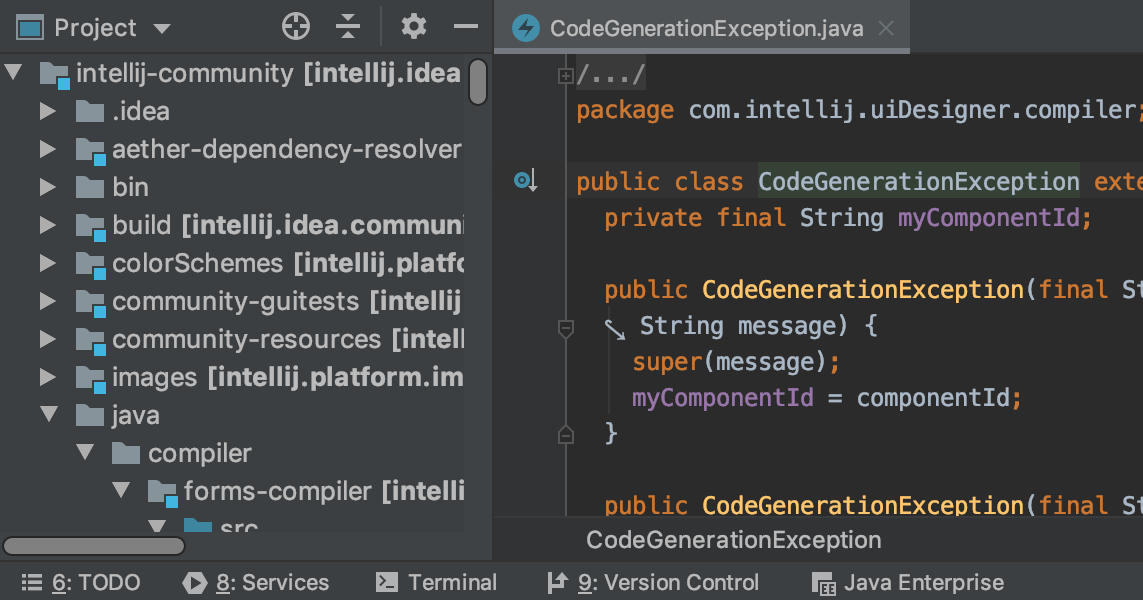Viewport: 1143px width, 600px height.
Task: Select the bin tree row label
Action: (x=130, y=187)
